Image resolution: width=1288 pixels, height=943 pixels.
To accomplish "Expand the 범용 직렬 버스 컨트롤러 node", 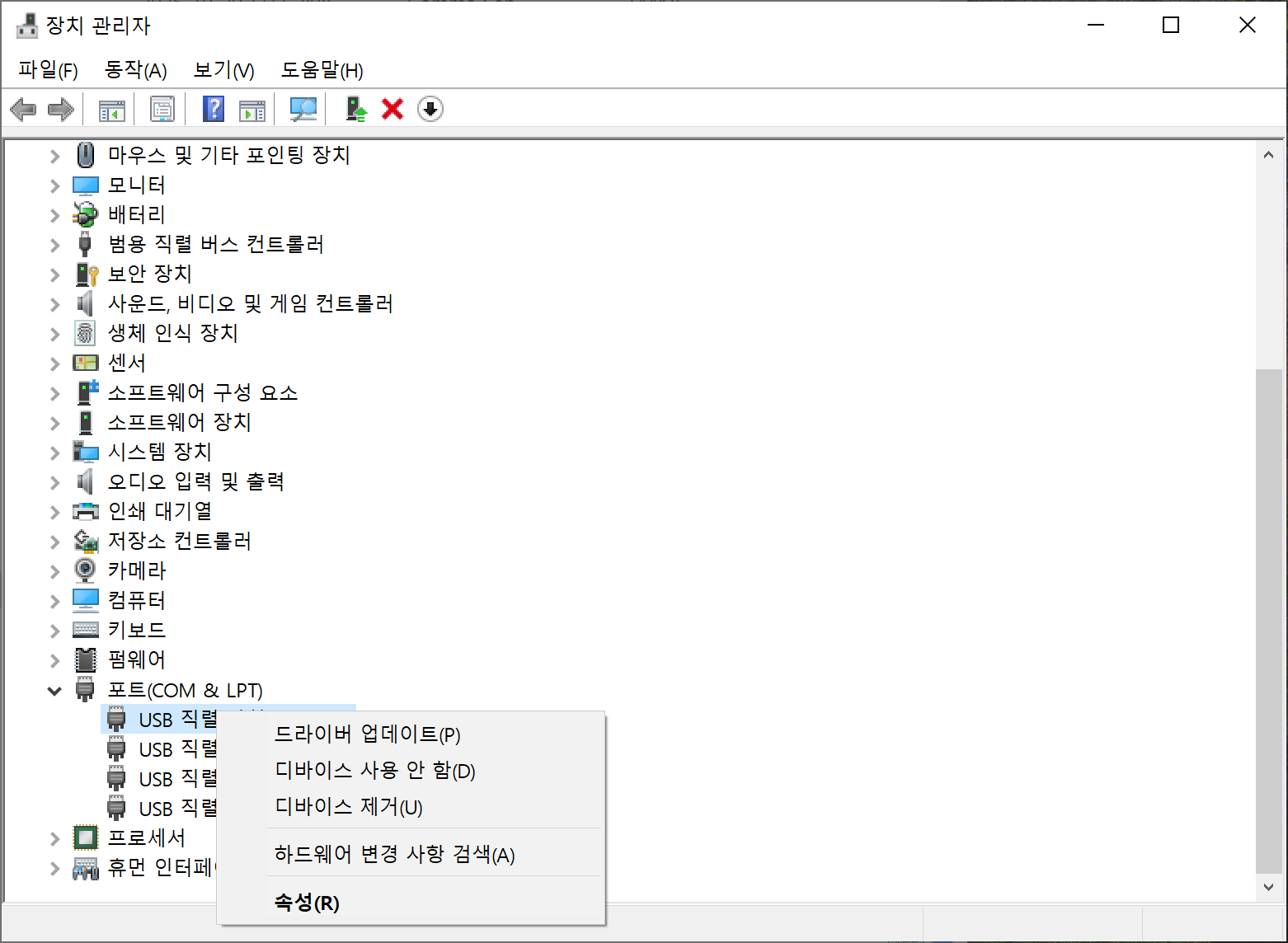I will tap(54, 246).
